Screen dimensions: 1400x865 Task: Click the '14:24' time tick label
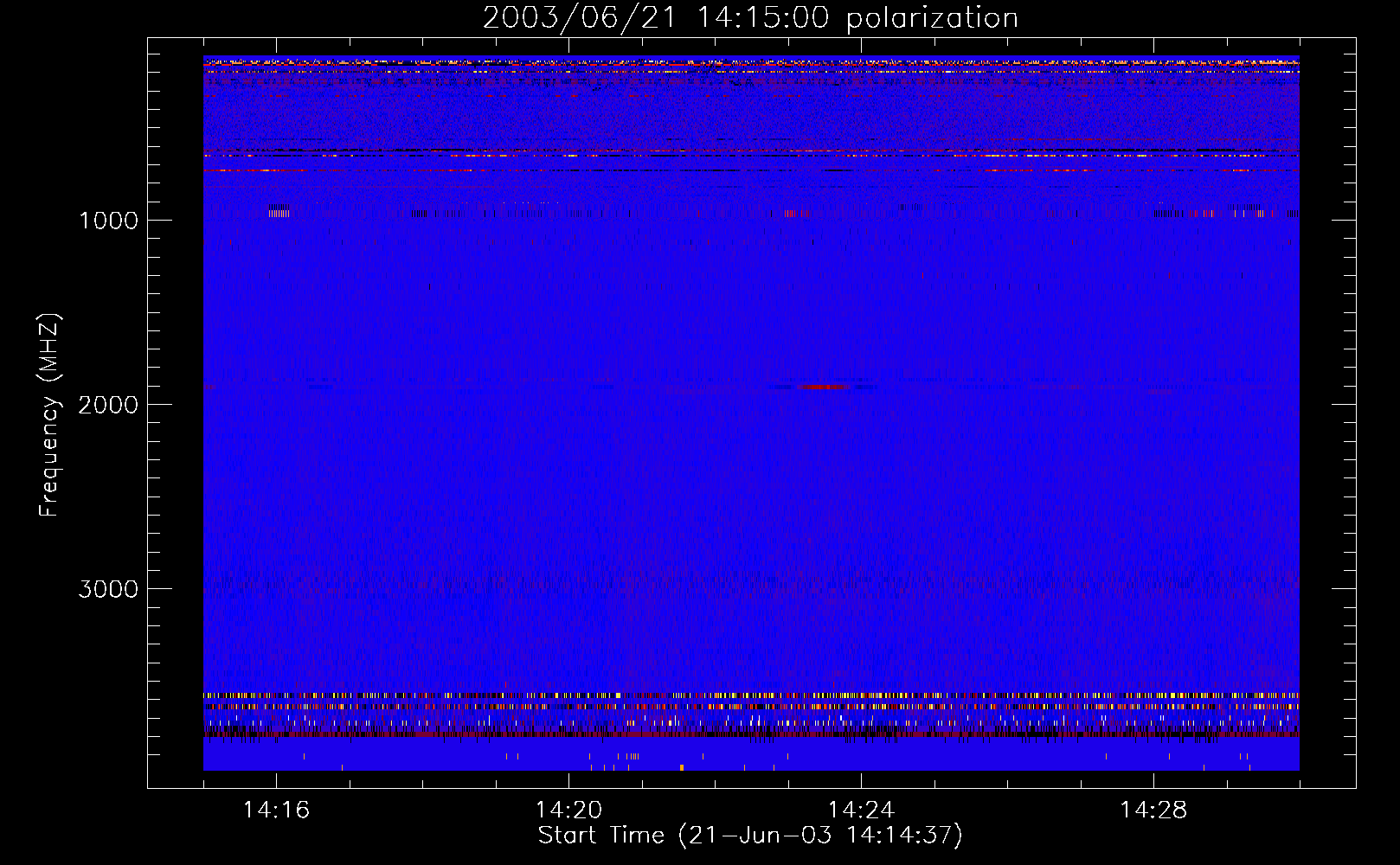tap(861, 811)
